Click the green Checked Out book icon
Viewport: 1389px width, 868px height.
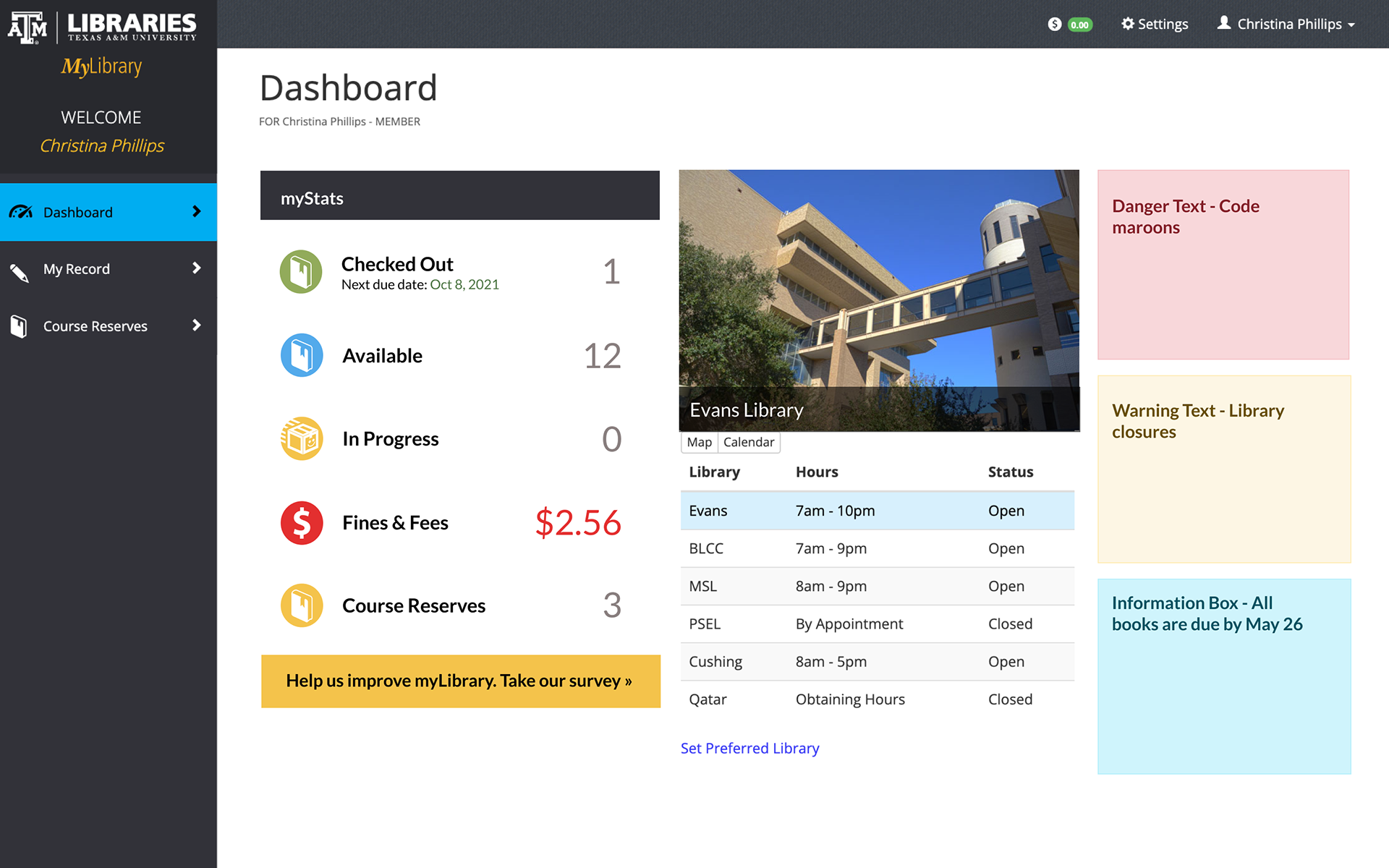(x=301, y=272)
